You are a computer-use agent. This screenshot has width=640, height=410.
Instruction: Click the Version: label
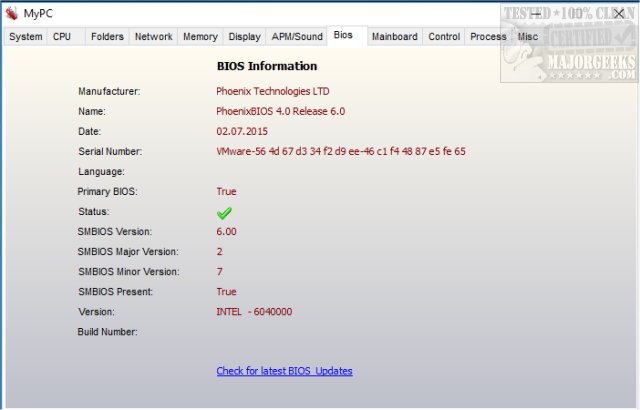click(x=96, y=312)
